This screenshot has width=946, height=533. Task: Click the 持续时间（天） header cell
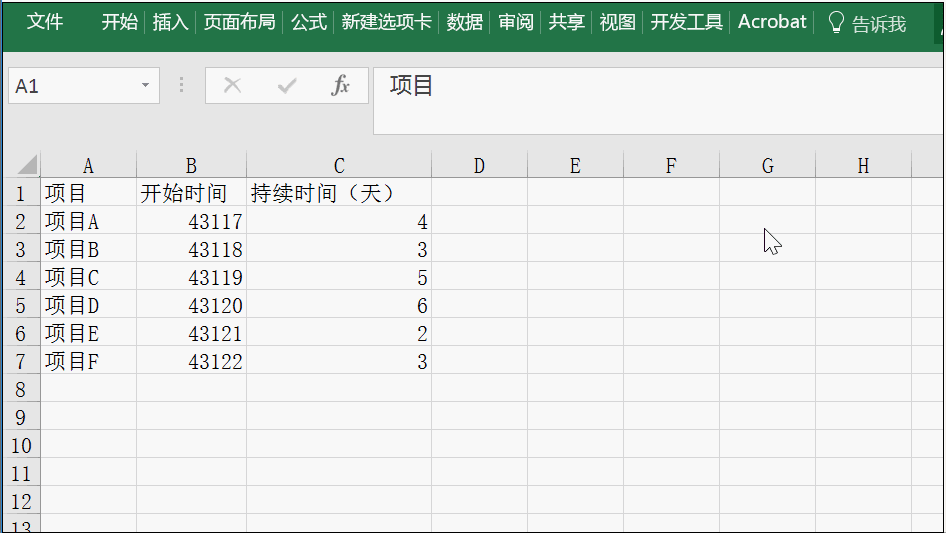click(339, 193)
